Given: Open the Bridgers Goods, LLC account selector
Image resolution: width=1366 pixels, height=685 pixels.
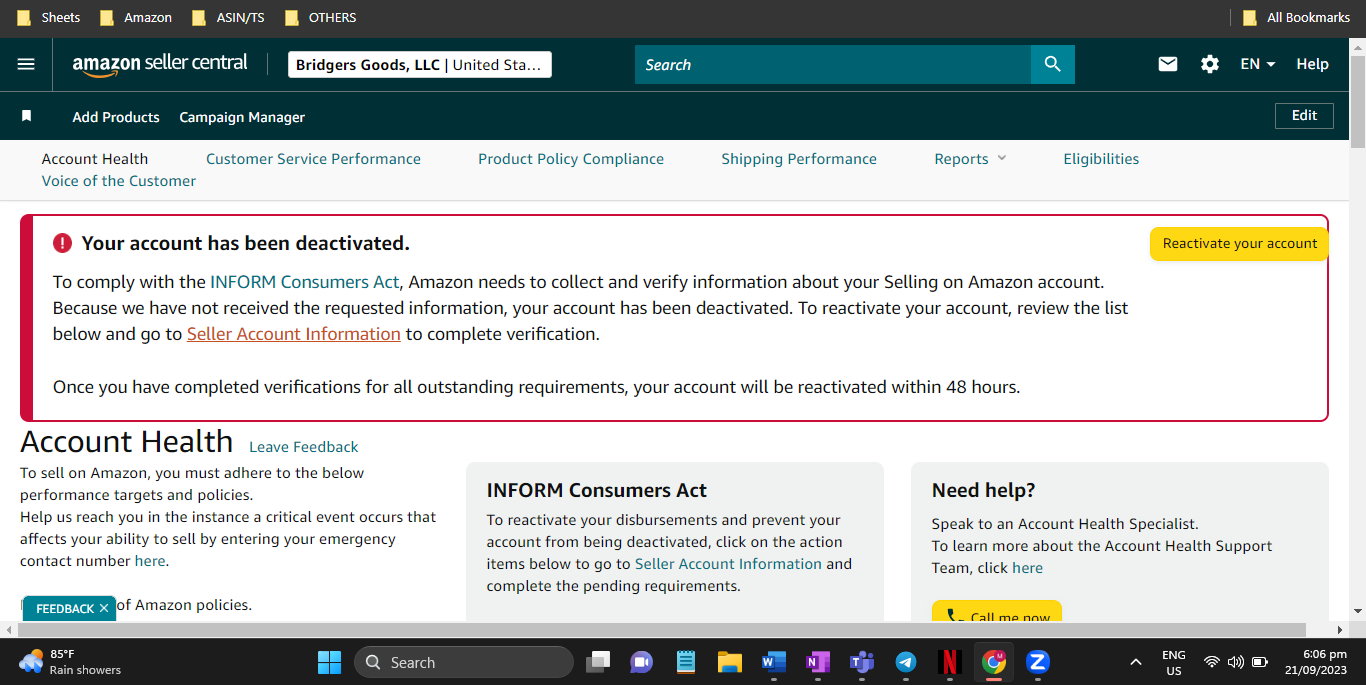Looking at the screenshot, I should (x=420, y=65).
